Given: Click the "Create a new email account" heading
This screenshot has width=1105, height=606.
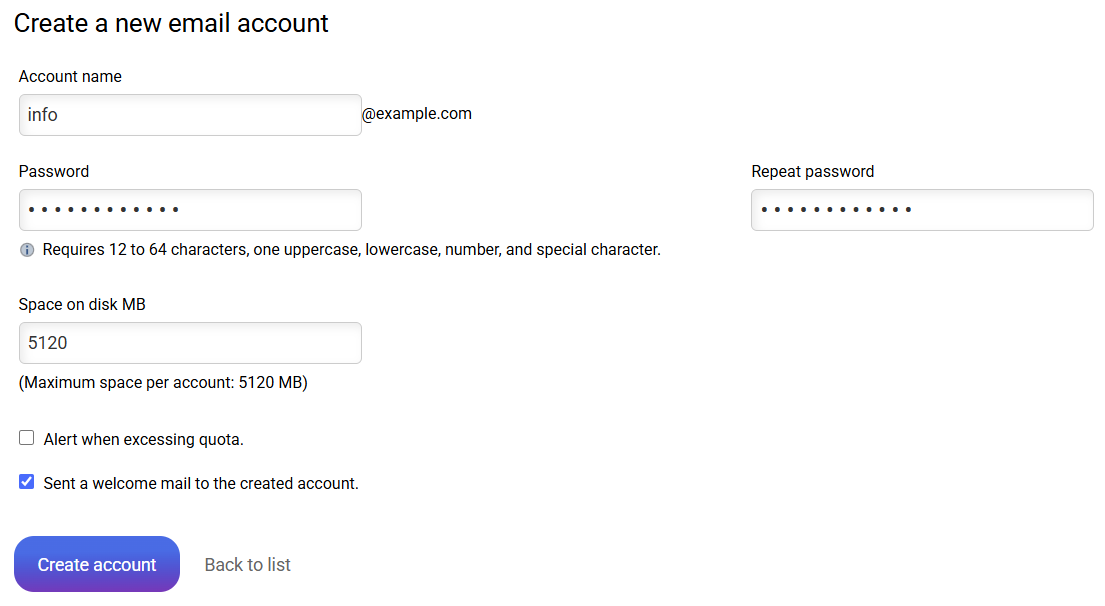Looking at the screenshot, I should (171, 23).
